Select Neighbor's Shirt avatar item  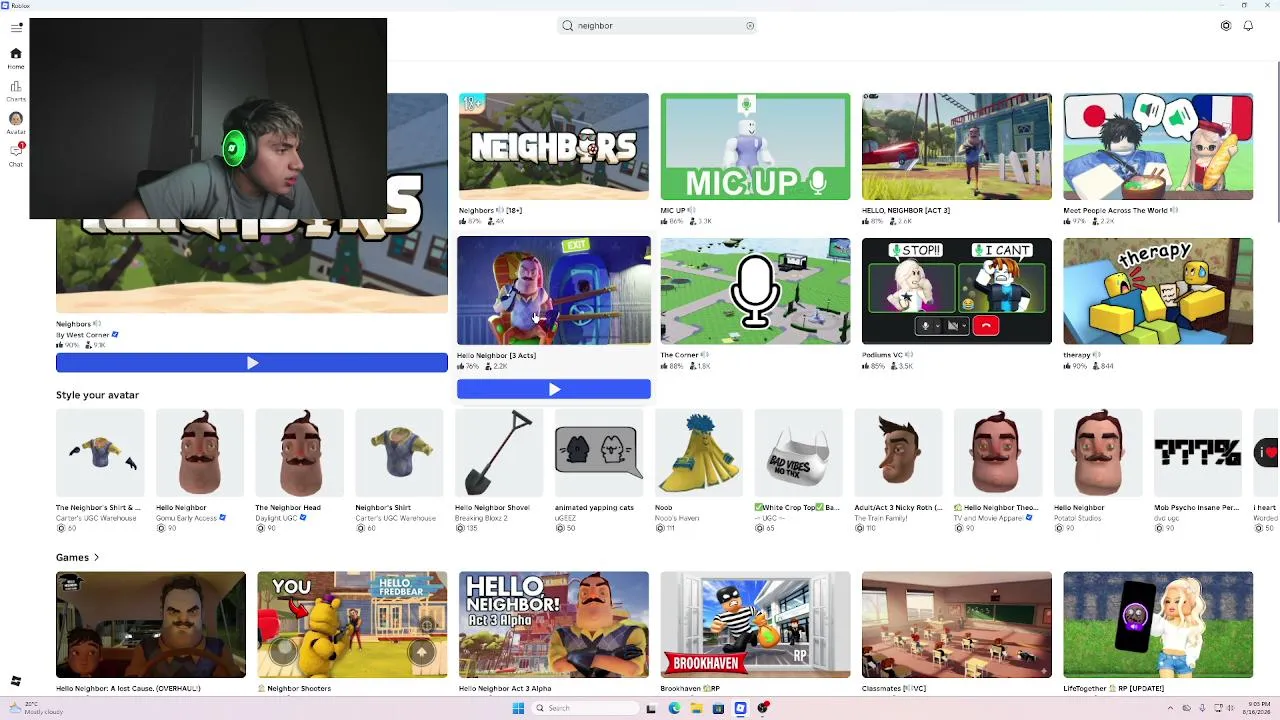click(399, 453)
